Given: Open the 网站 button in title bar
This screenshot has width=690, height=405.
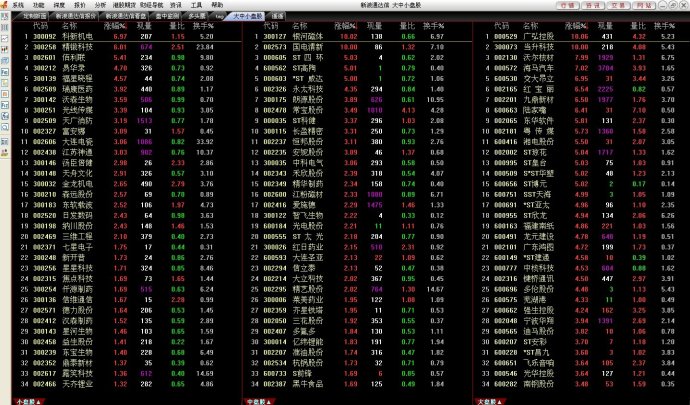Looking at the screenshot, I should click(643, 5).
